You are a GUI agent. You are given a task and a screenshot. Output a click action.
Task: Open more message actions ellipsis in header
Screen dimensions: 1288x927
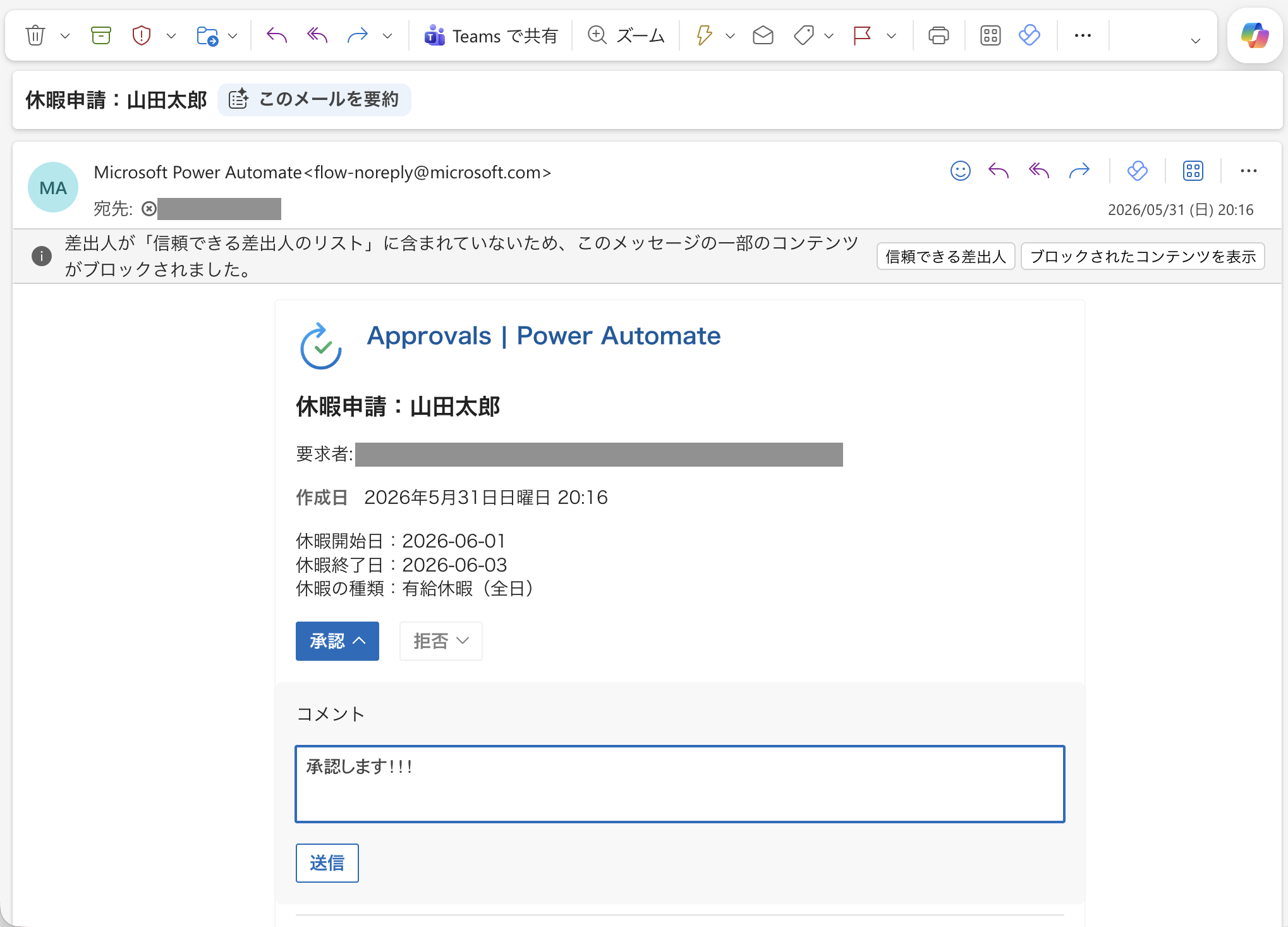1248,171
